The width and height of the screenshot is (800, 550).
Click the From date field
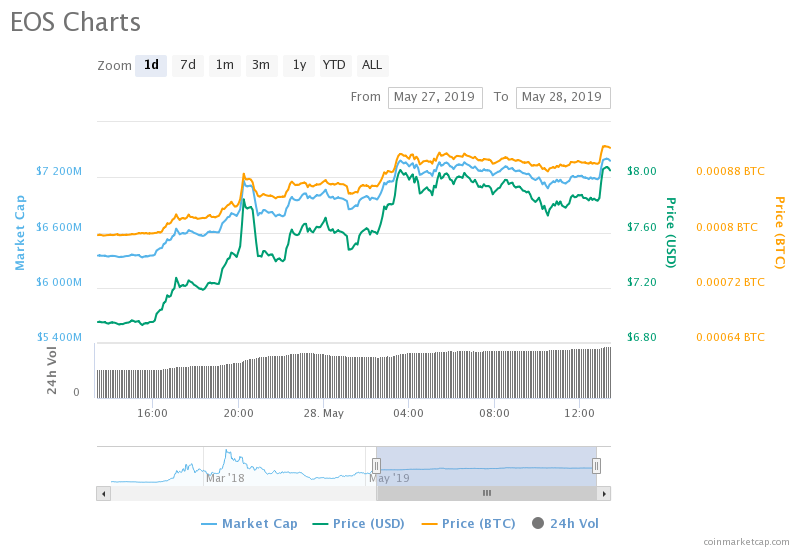435,97
